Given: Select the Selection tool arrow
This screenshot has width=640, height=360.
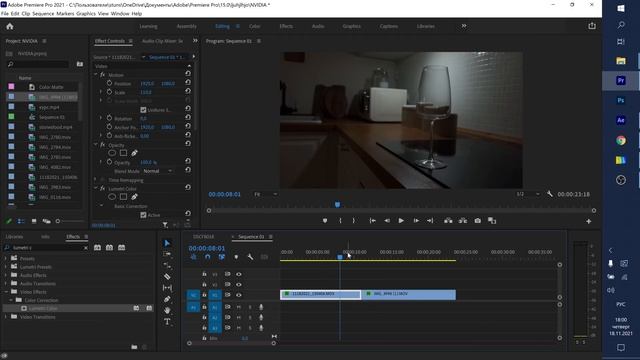Looking at the screenshot, I should [x=167, y=243].
